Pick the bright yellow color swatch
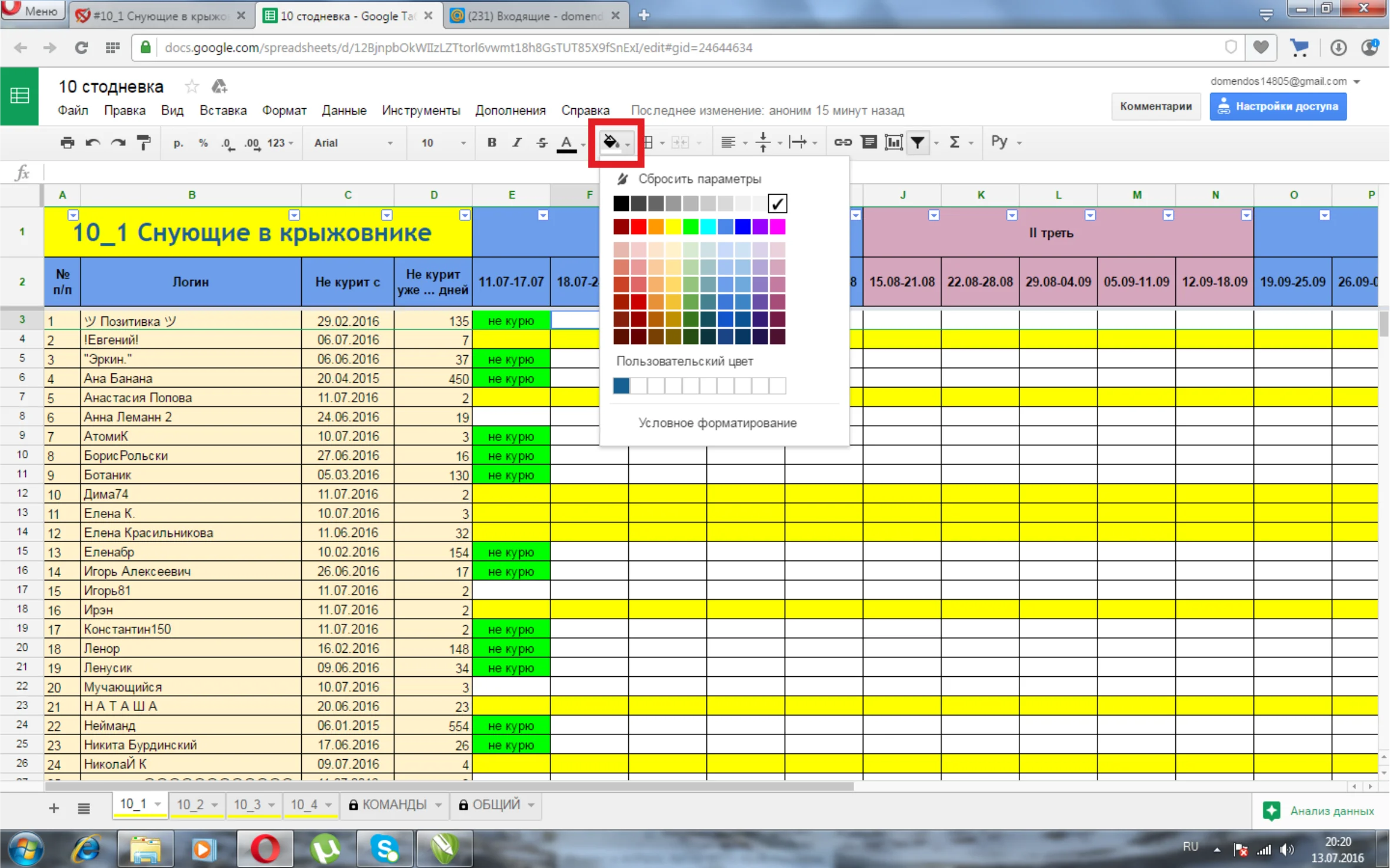The height and width of the screenshot is (868, 1390). [x=673, y=226]
